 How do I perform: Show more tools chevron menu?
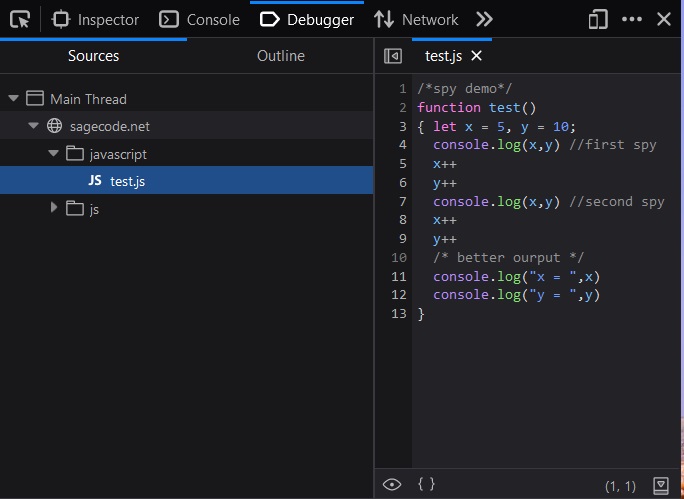[485, 19]
